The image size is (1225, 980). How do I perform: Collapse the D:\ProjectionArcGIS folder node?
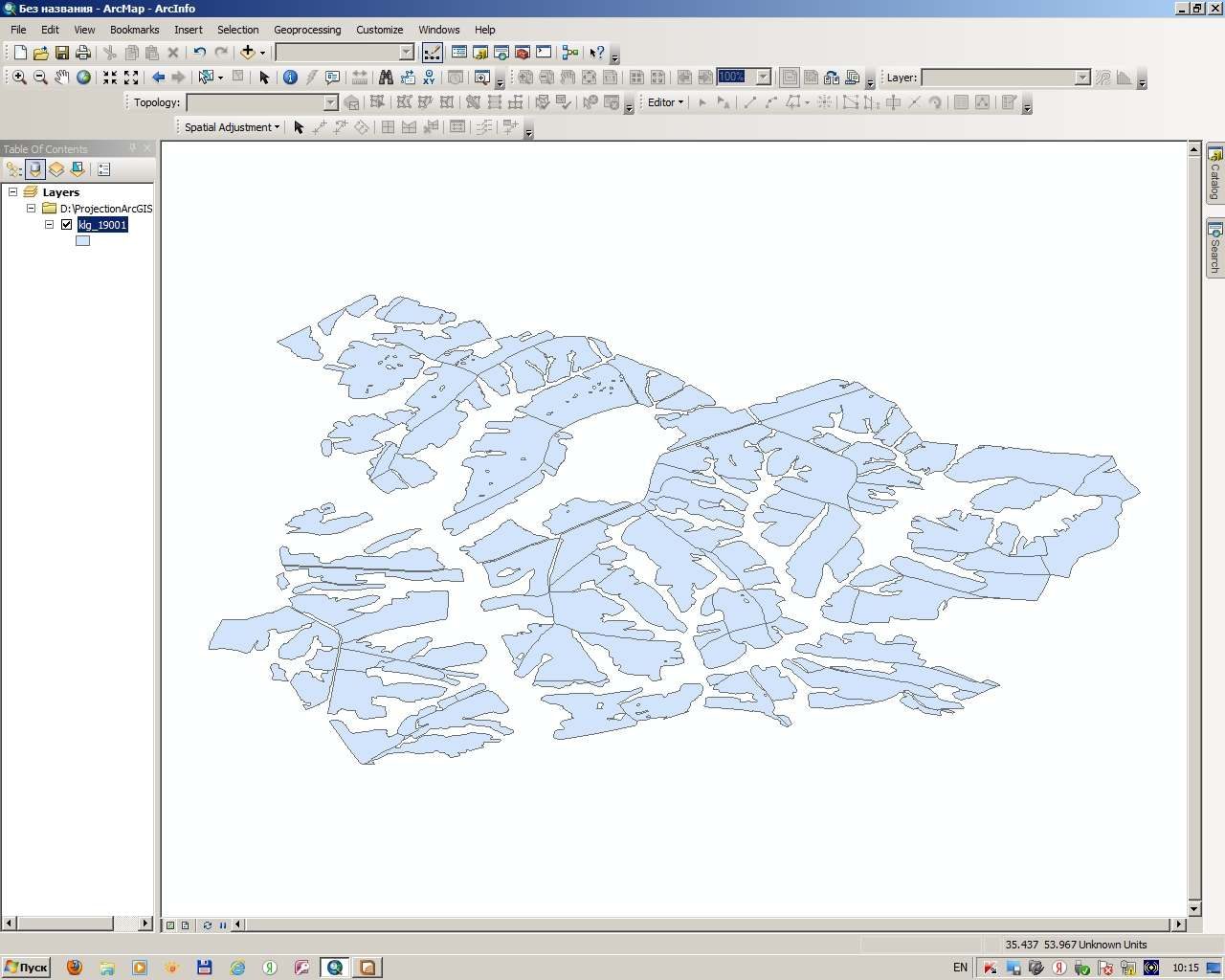tap(31, 209)
